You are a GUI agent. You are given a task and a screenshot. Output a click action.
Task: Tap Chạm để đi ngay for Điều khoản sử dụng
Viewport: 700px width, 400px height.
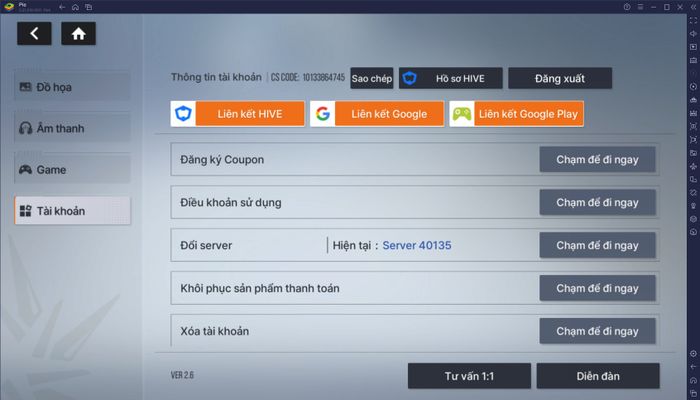(597, 203)
